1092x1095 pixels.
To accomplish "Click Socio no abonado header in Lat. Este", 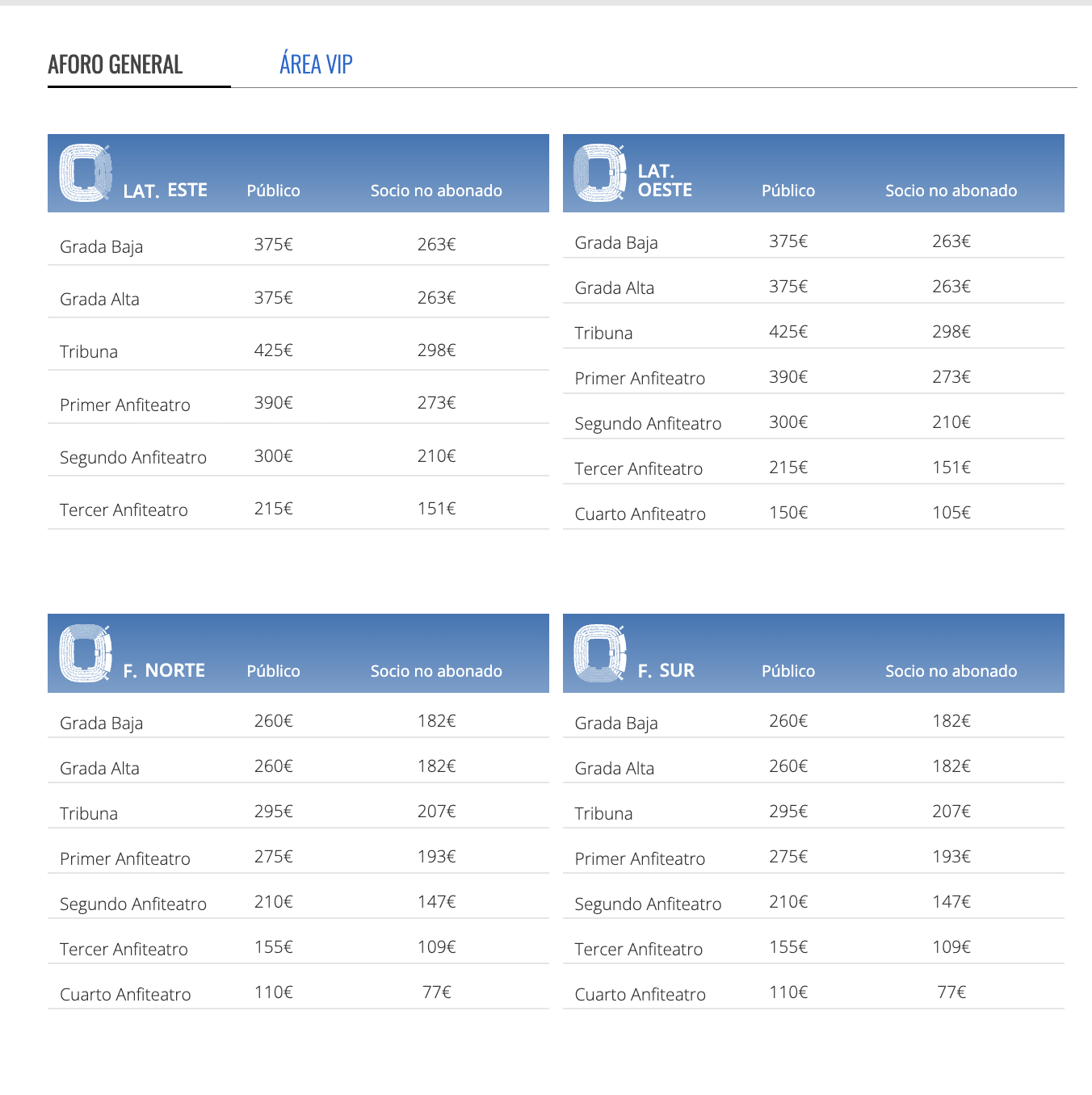I will click(x=436, y=191).
